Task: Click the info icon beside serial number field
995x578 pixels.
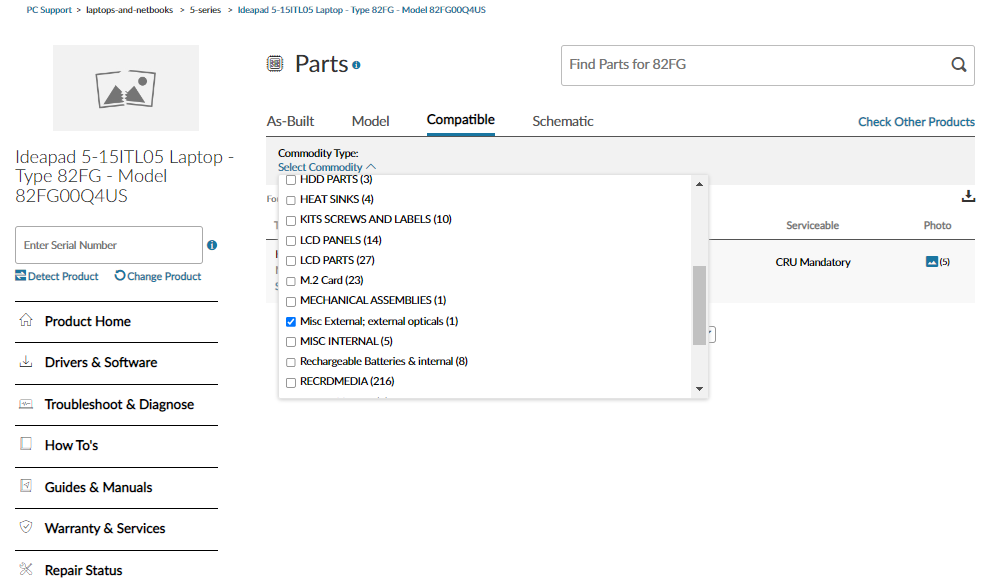Action: [x=212, y=245]
